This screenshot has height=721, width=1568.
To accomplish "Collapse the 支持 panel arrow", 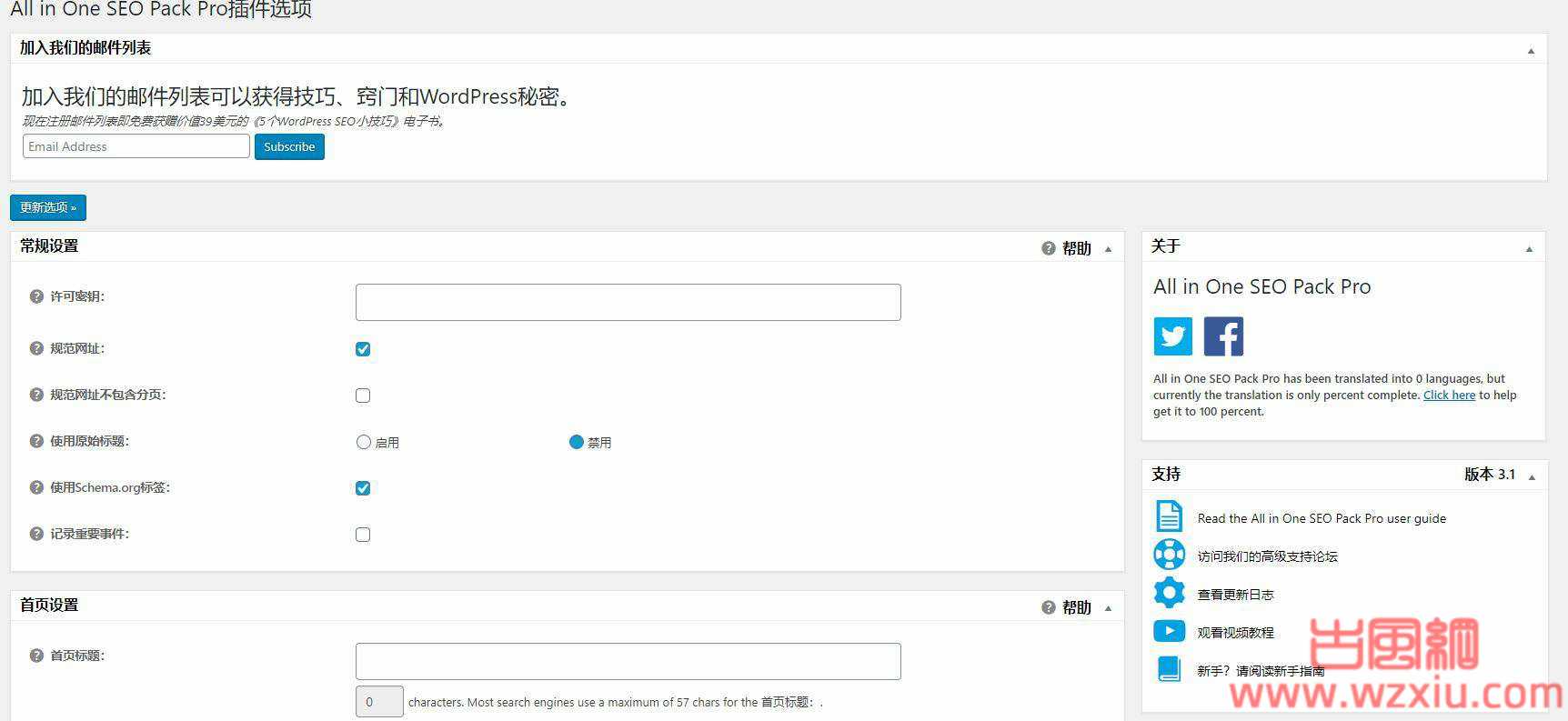I will tap(1532, 477).
